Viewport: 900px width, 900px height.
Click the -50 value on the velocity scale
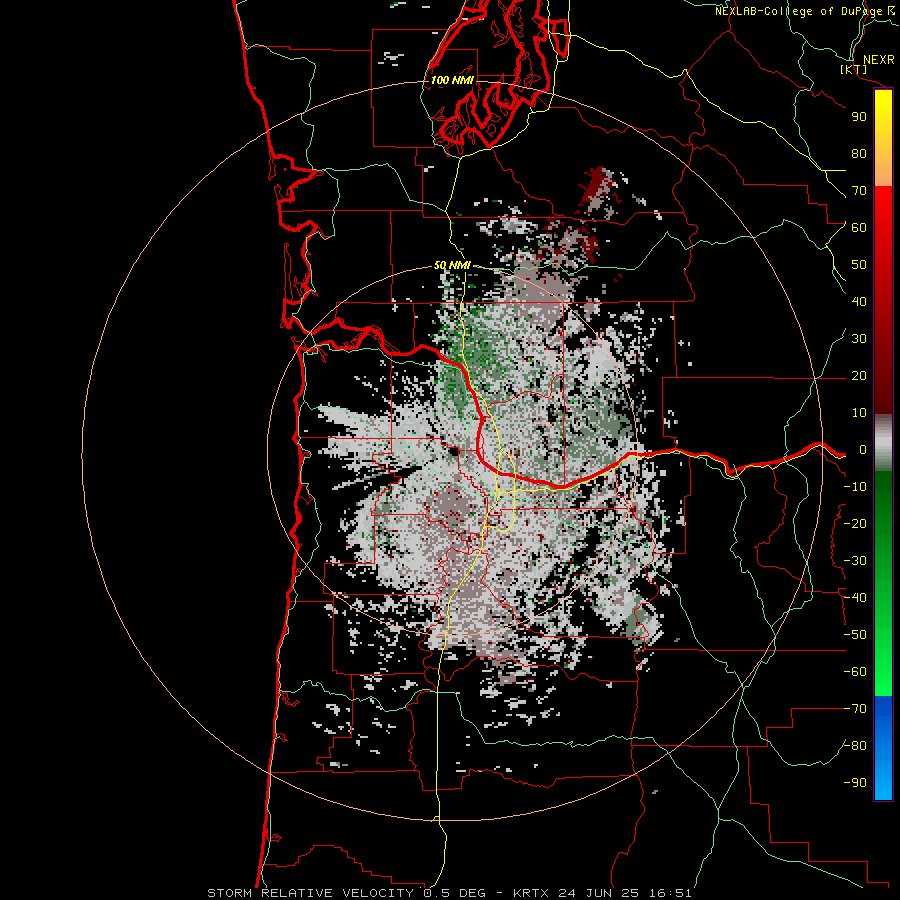855,635
